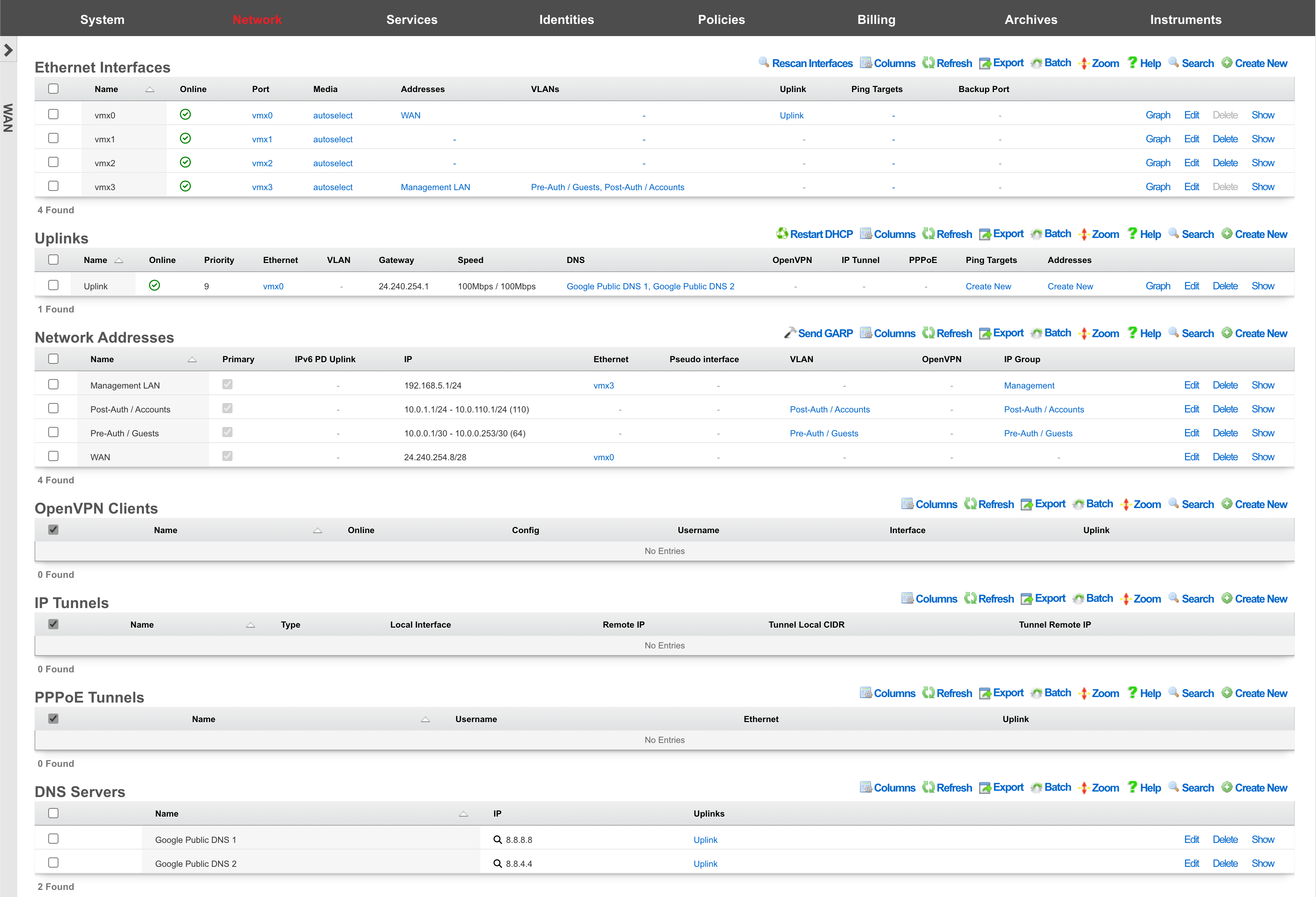This screenshot has height=897, width=1316.
Task: Click Graph link for vmx1
Action: point(1158,139)
